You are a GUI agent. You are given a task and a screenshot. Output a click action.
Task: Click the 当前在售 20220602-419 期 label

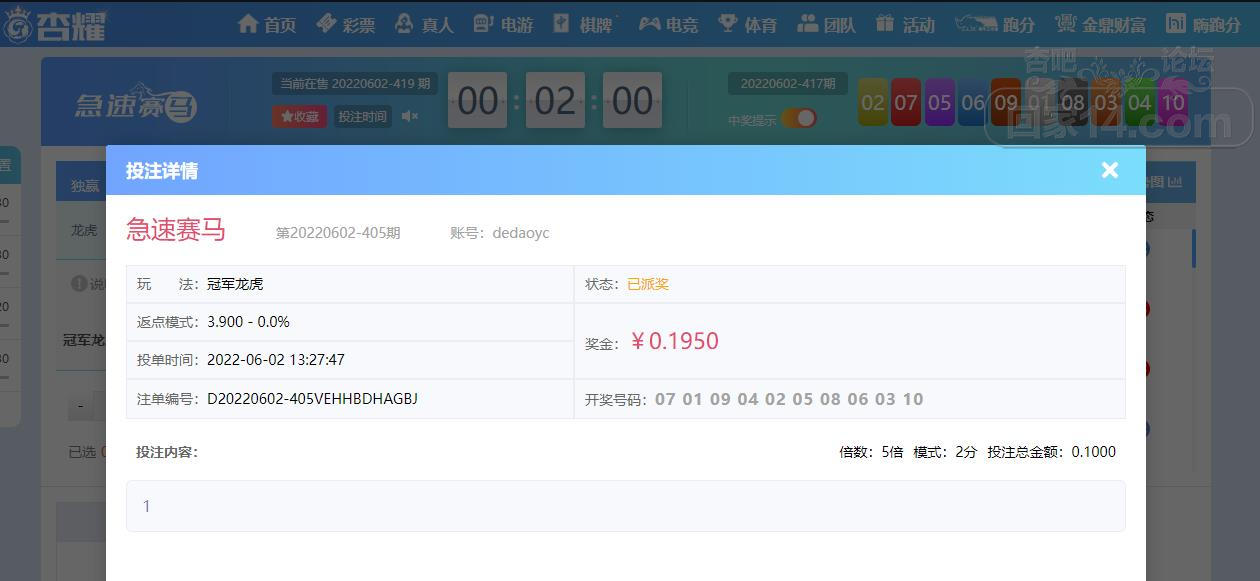click(x=355, y=84)
